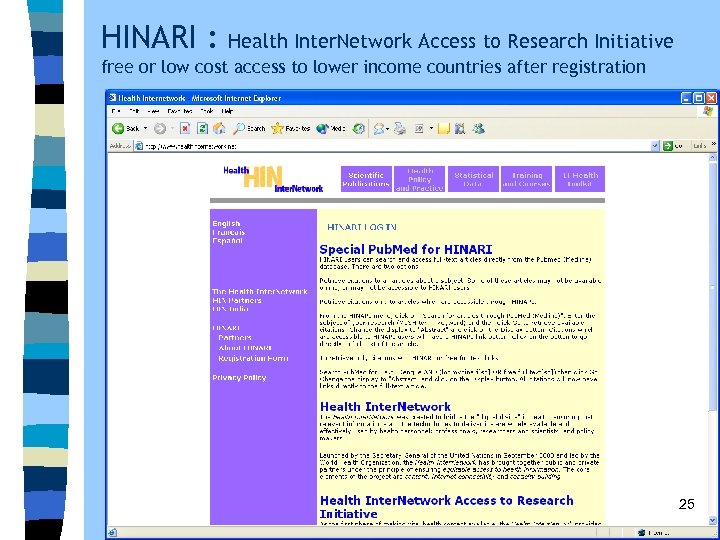
Task: Open the Media globe toolbar button
Action: coord(331,129)
